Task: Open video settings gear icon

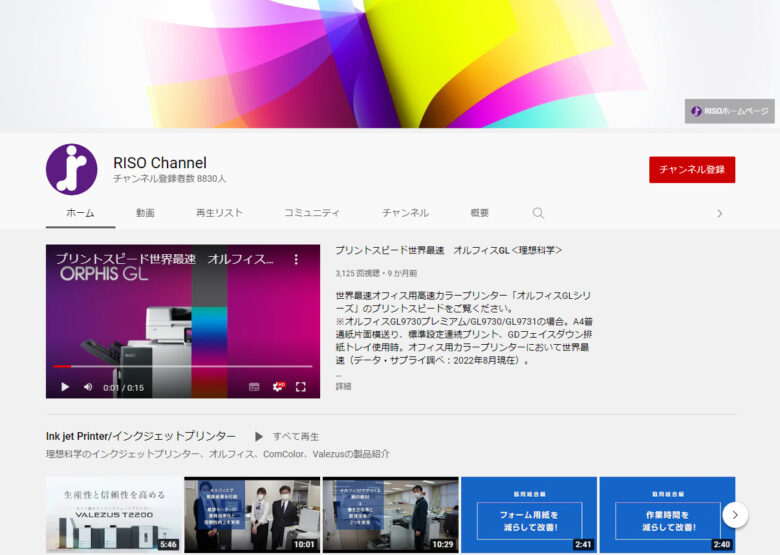Action: [278, 387]
